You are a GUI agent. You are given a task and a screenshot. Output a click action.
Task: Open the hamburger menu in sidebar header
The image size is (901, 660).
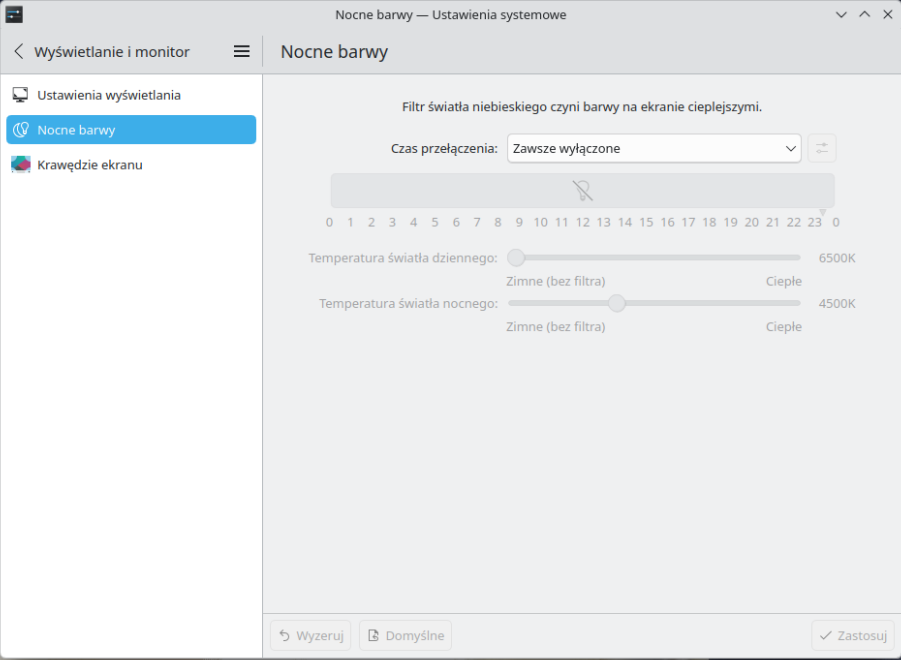[241, 51]
